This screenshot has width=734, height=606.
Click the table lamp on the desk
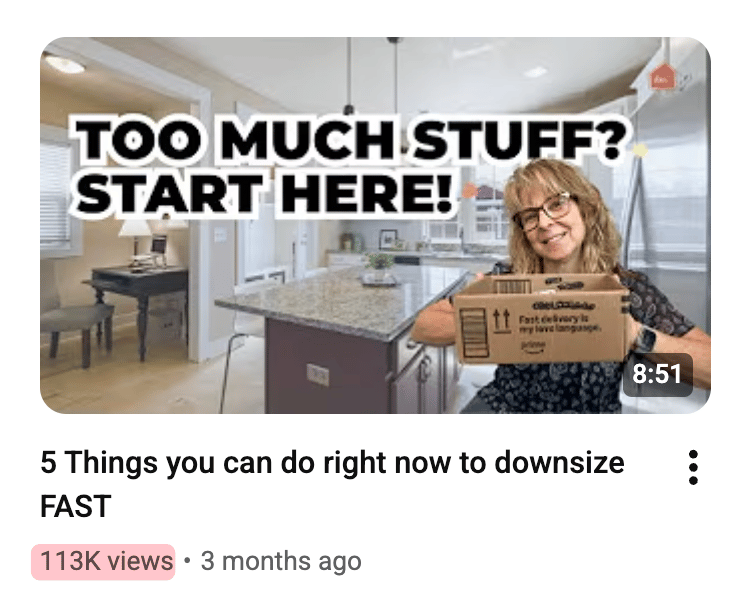point(135,239)
